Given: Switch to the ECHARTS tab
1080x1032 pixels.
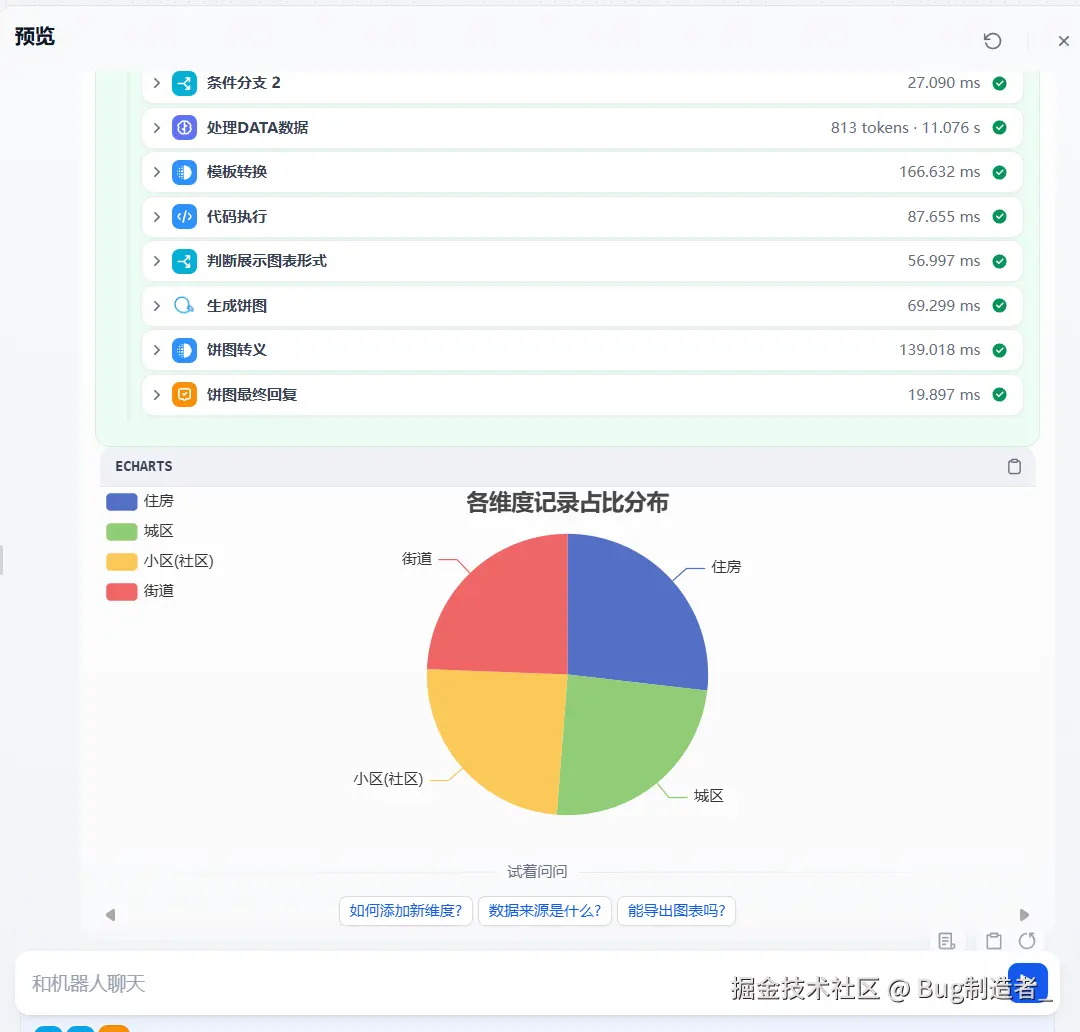Looking at the screenshot, I should click(x=143, y=466).
